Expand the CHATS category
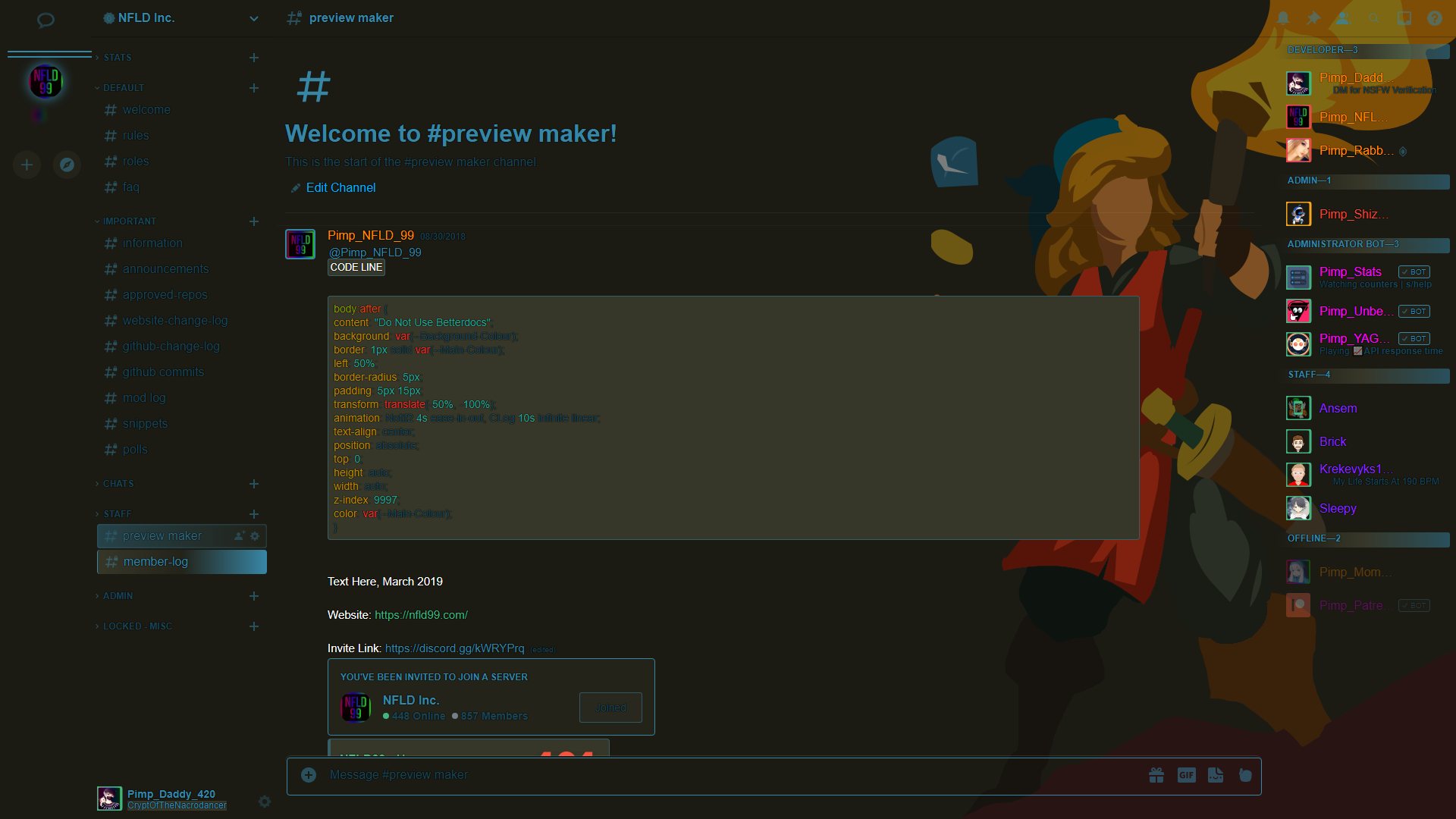 point(118,484)
